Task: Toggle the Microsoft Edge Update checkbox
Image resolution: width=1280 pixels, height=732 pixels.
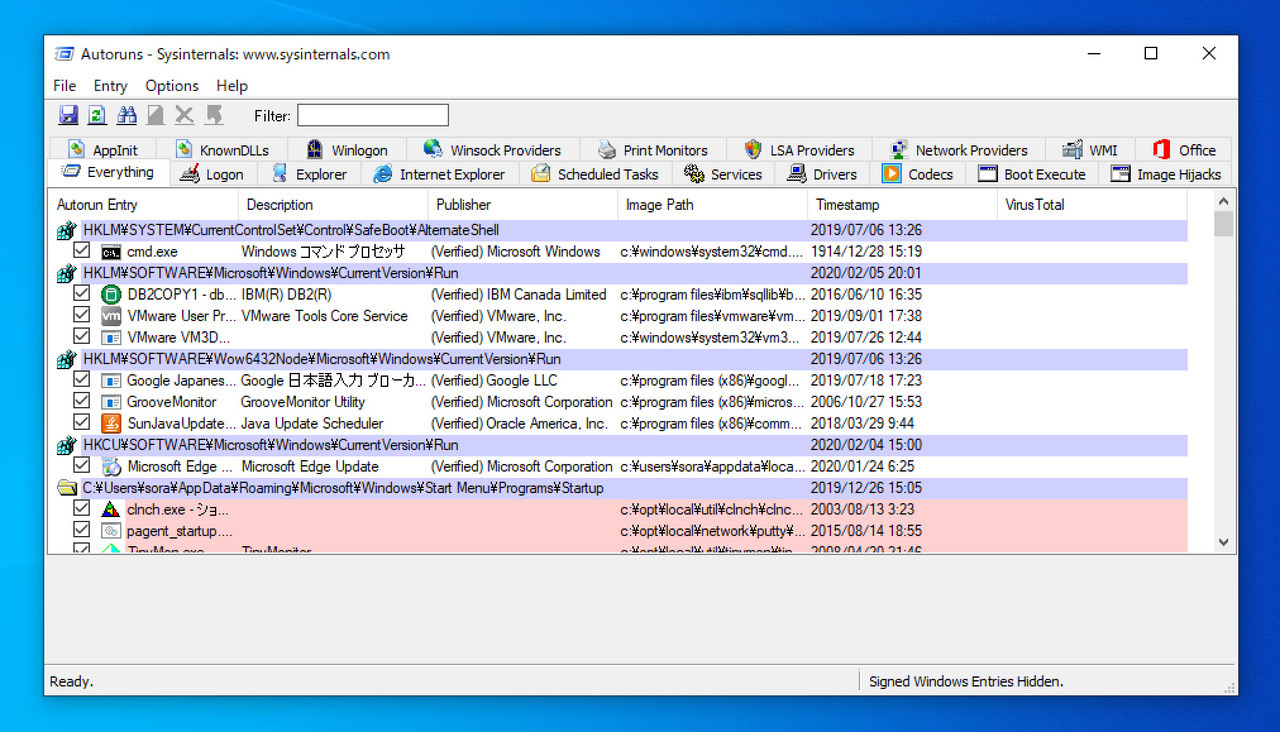Action: pyautogui.click(x=82, y=466)
